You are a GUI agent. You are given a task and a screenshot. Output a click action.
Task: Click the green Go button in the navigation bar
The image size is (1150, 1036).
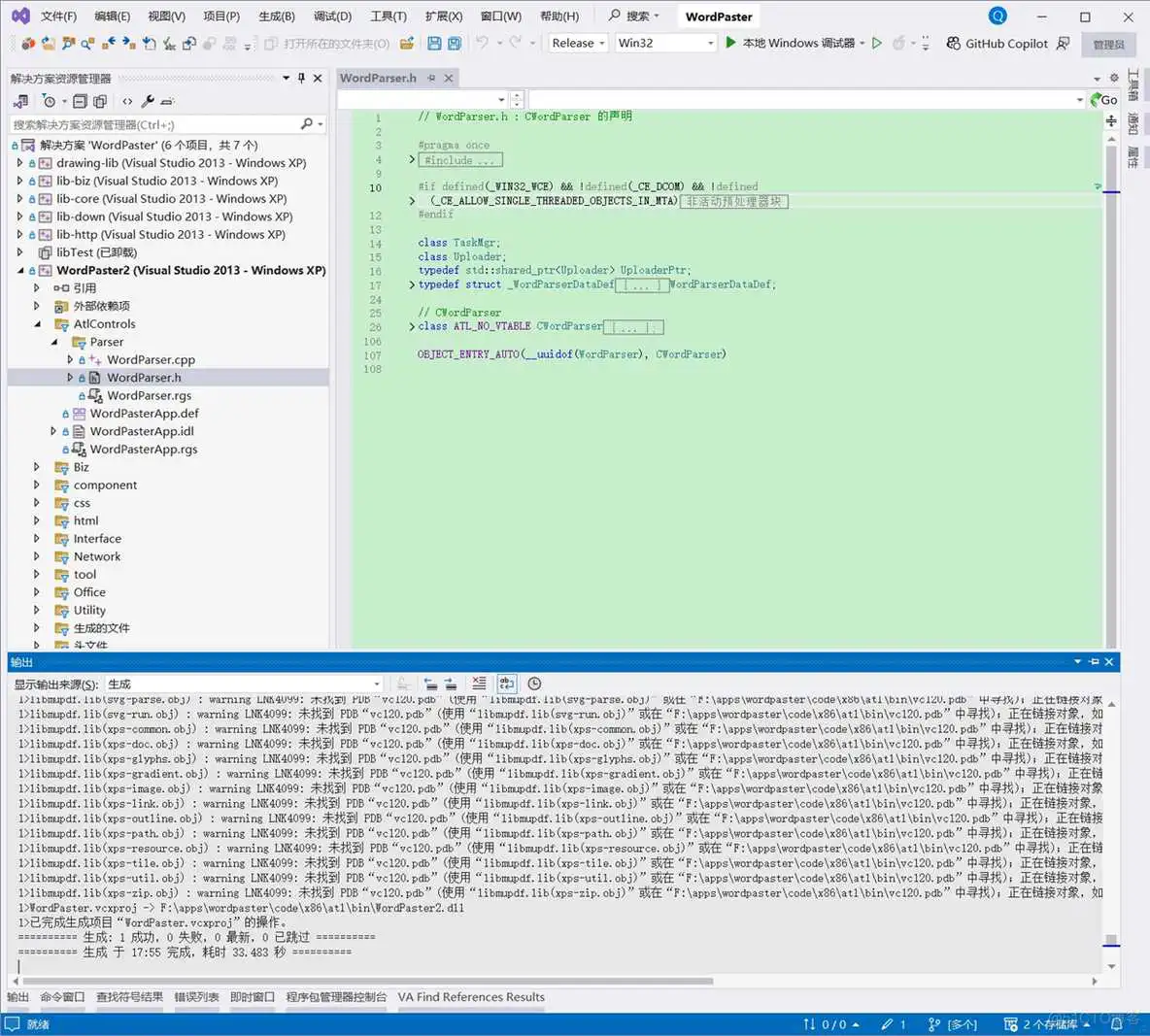[1103, 99]
